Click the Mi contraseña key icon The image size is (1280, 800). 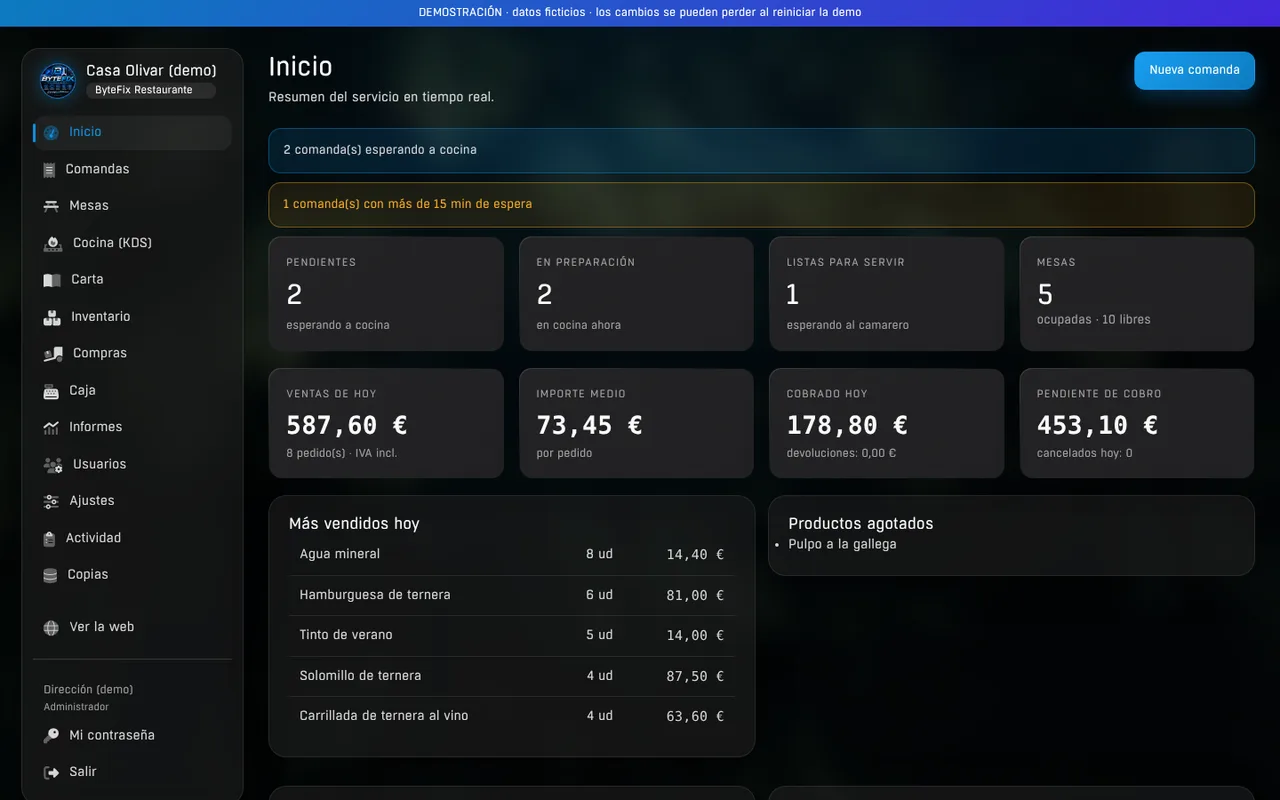[51, 736]
